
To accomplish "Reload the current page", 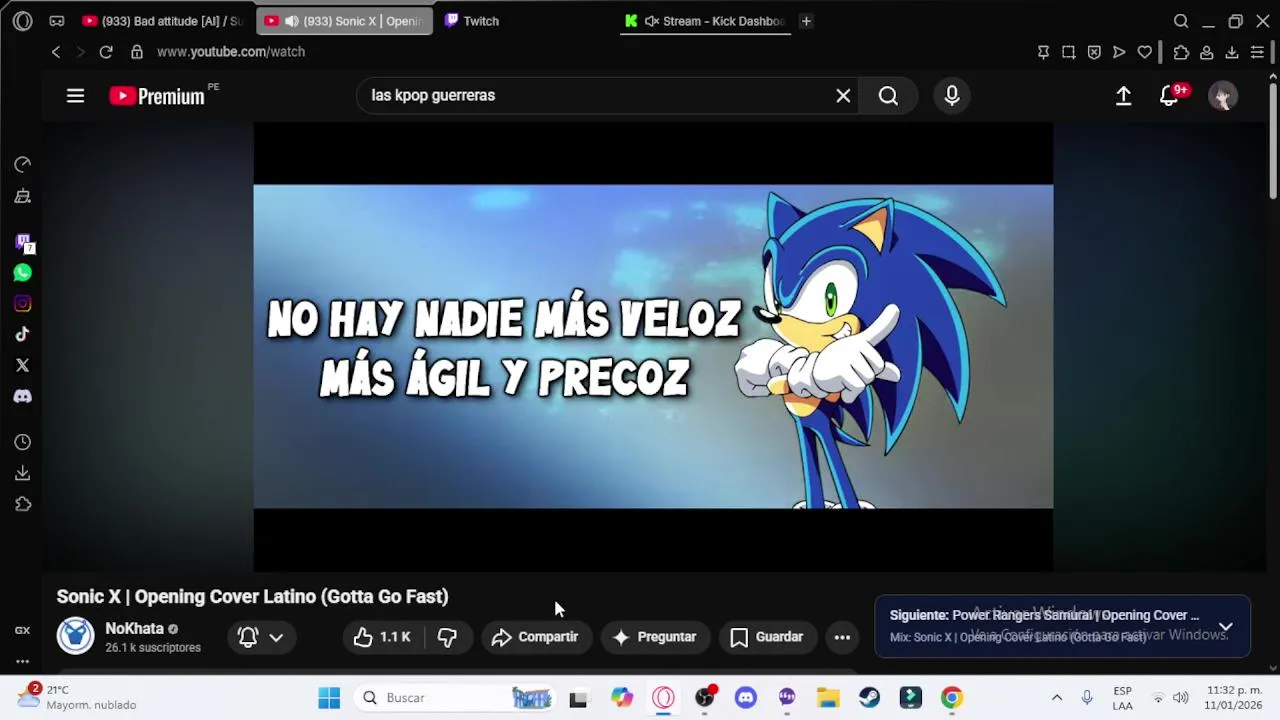I will click(106, 52).
